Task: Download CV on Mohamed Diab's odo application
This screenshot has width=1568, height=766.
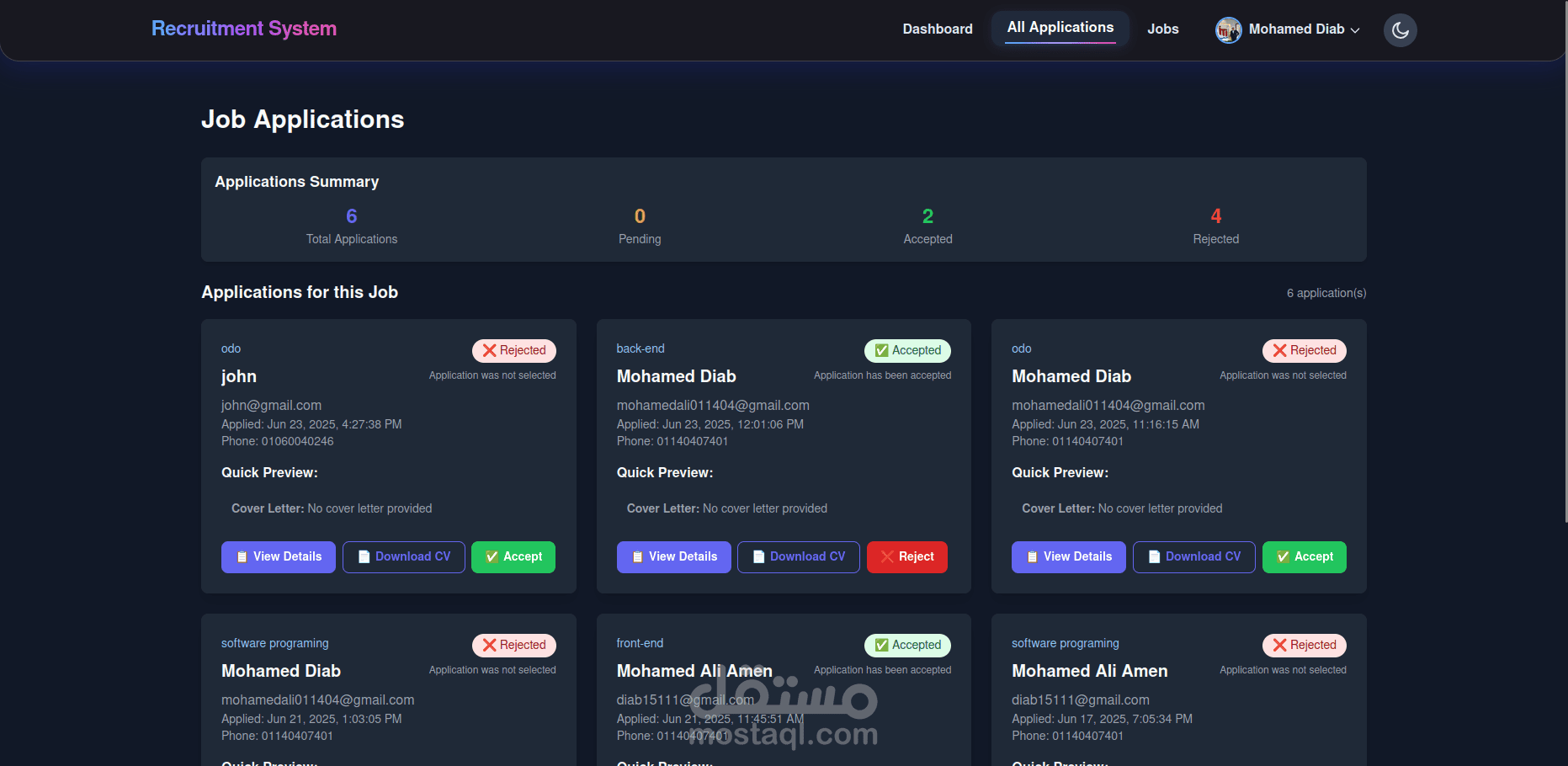Action: tap(1194, 557)
